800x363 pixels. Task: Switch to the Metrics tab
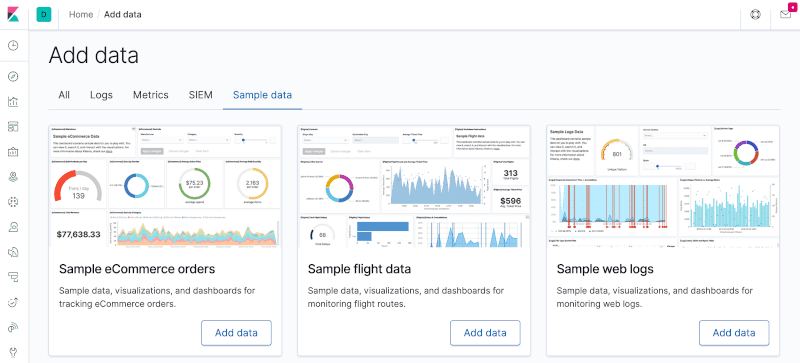151,95
